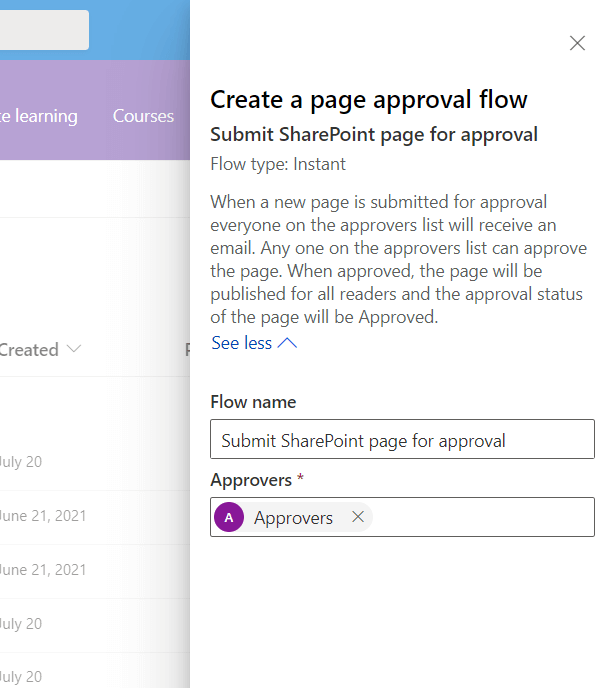The height and width of the screenshot is (688, 615).
Task: Close the page approval flow panel
Action: coord(577,43)
